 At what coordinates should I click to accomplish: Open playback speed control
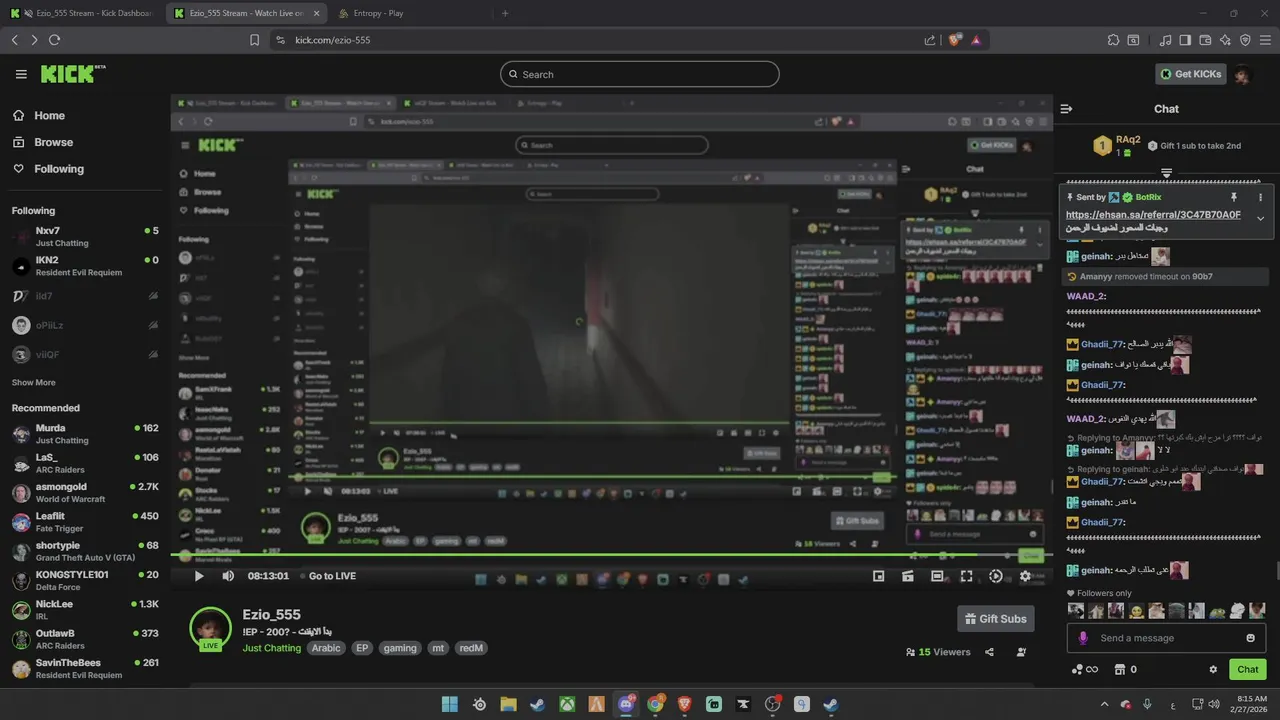pos(995,576)
